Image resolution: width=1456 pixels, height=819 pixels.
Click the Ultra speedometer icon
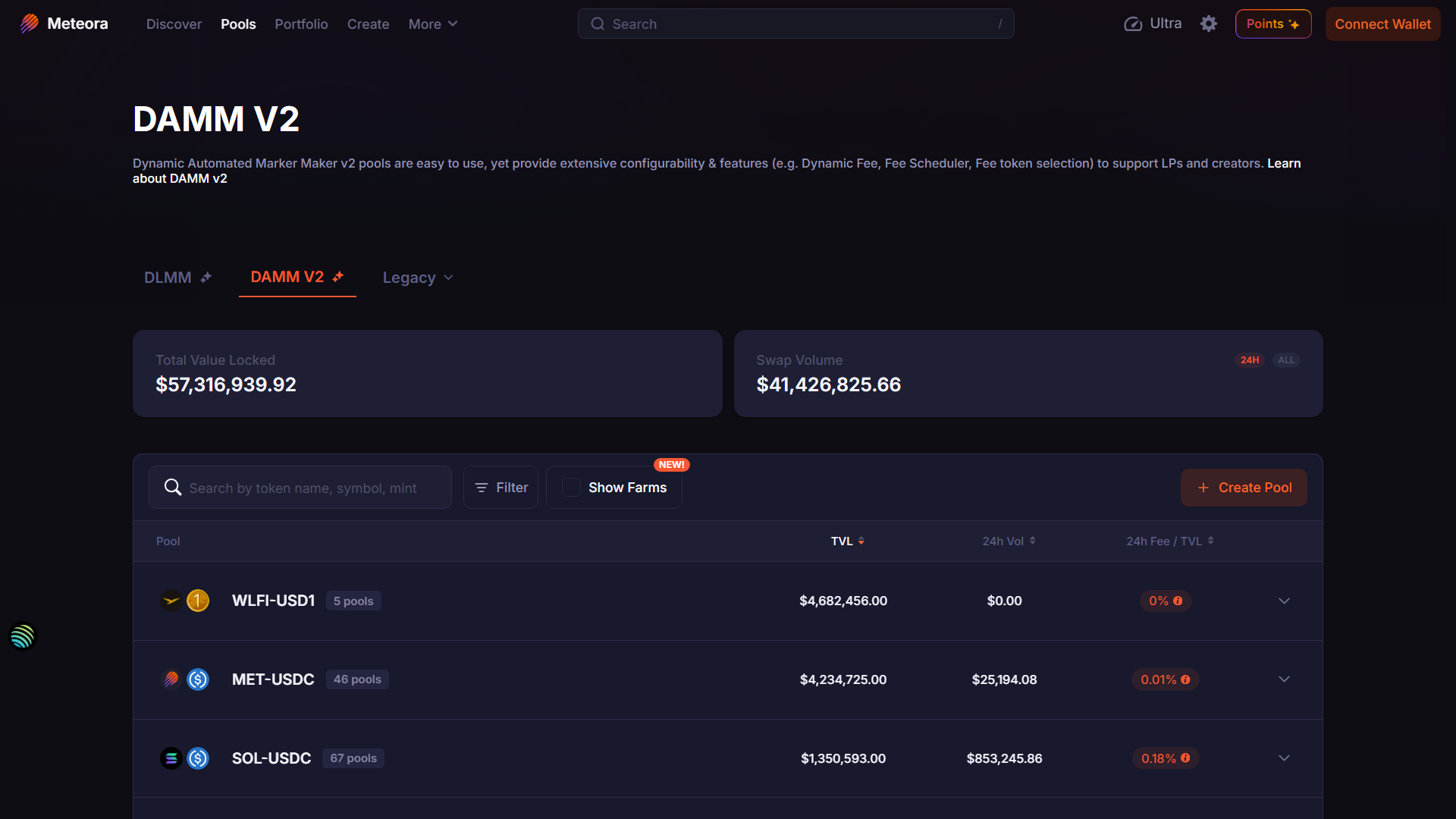[x=1133, y=24]
